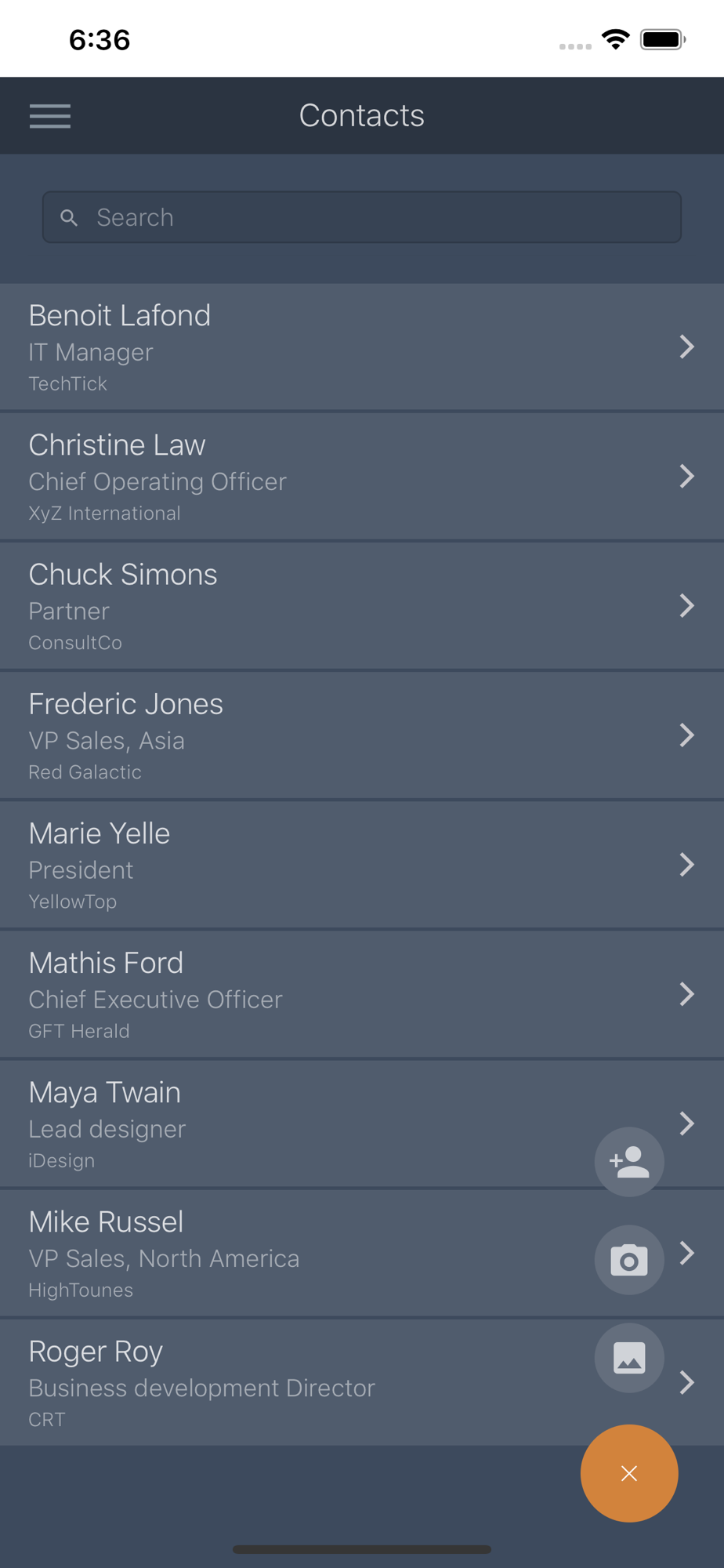724x1568 pixels.
Task: Click the Wi-Fi status icon
Action: 616,39
